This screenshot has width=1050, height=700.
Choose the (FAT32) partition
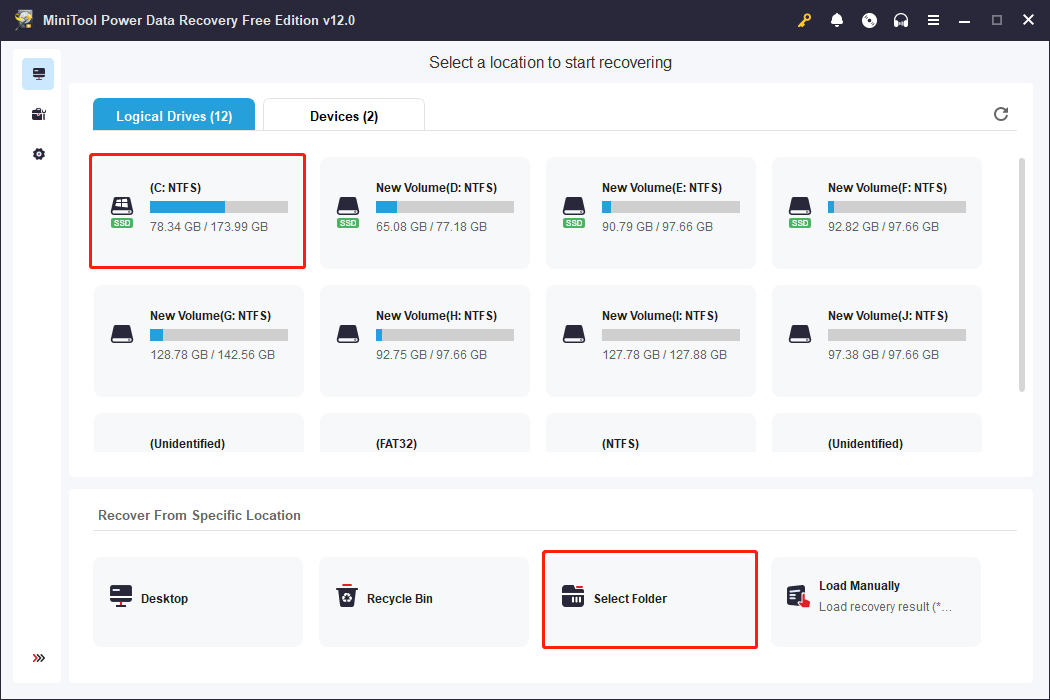click(396, 443)
